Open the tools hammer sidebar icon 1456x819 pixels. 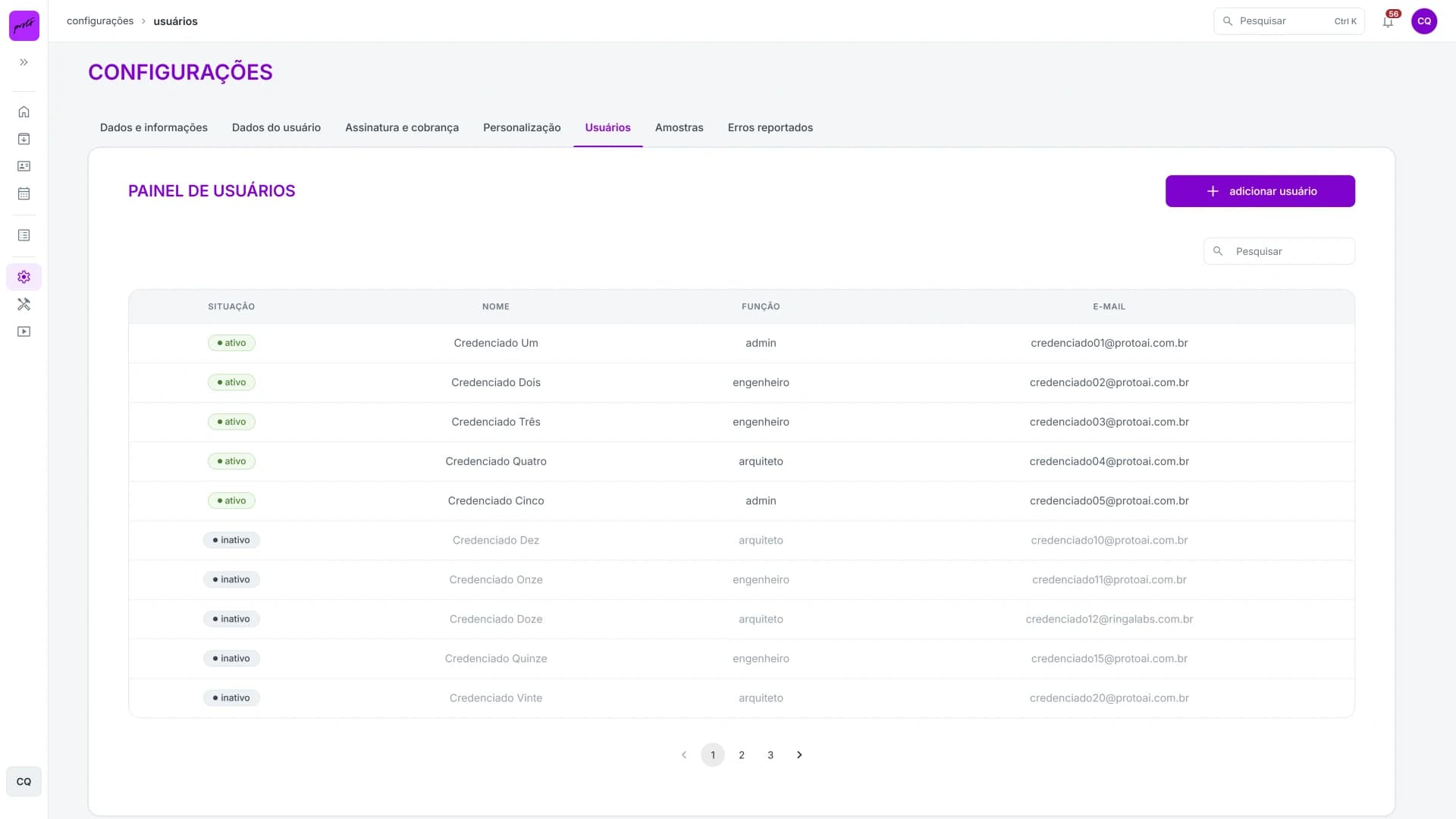(24, 304)
